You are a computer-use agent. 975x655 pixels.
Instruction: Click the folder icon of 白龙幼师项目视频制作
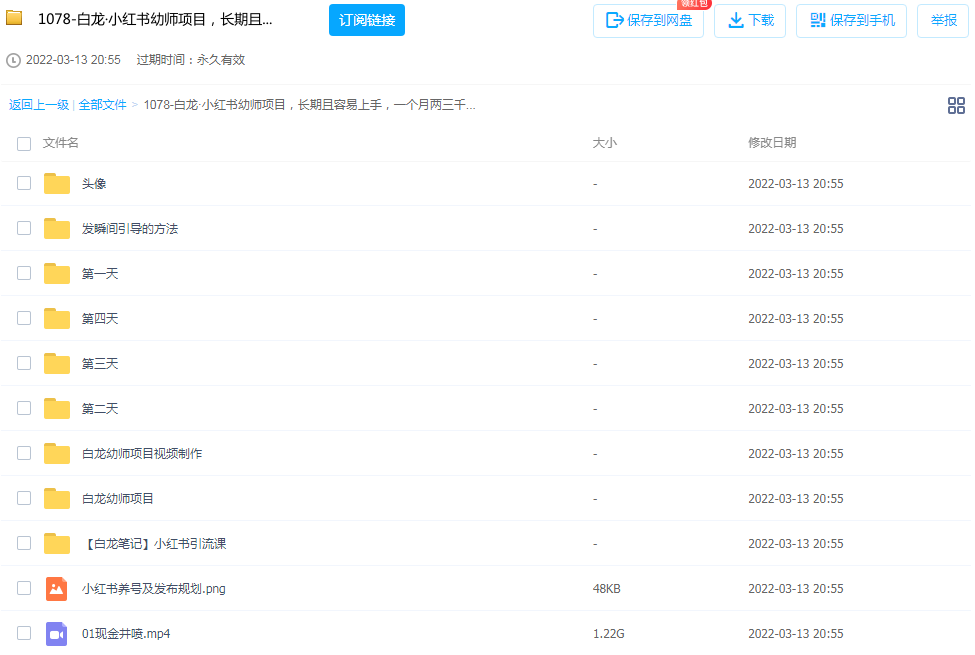[x=57, y=453]
